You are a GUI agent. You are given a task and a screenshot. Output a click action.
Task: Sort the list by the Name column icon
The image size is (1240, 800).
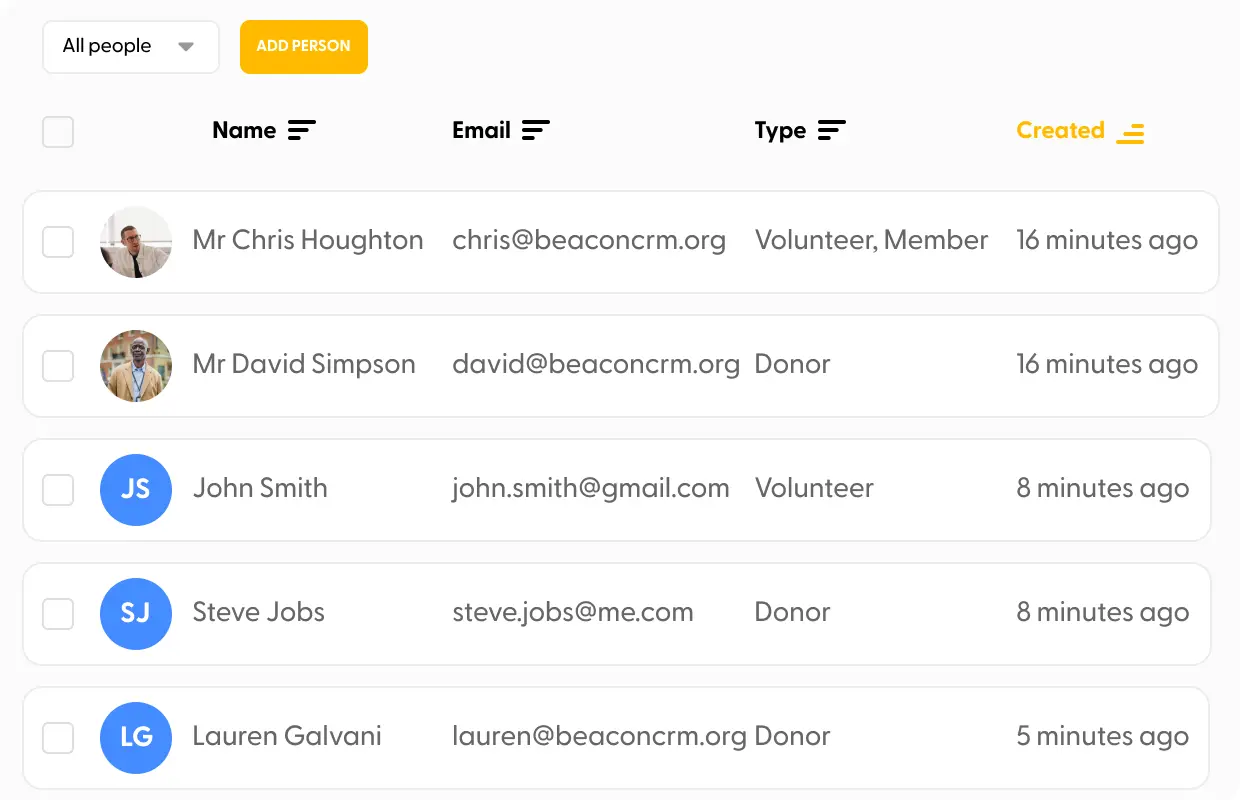click(x=301, y=130)
